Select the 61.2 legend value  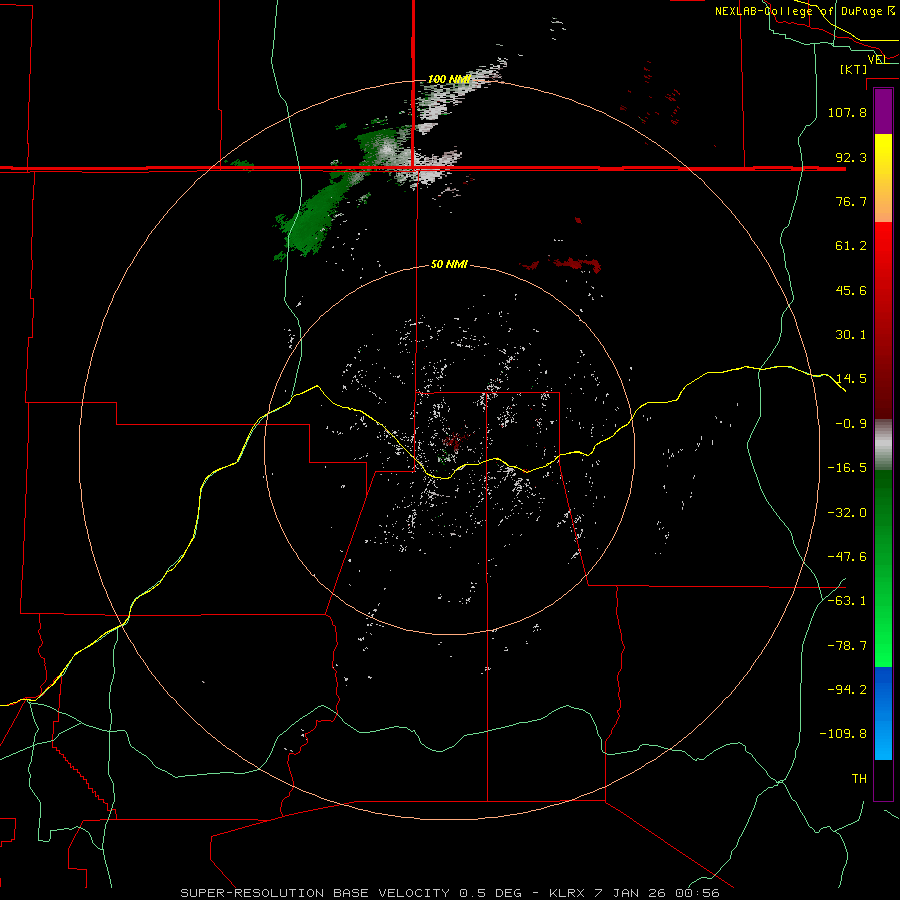coord(851,246)
